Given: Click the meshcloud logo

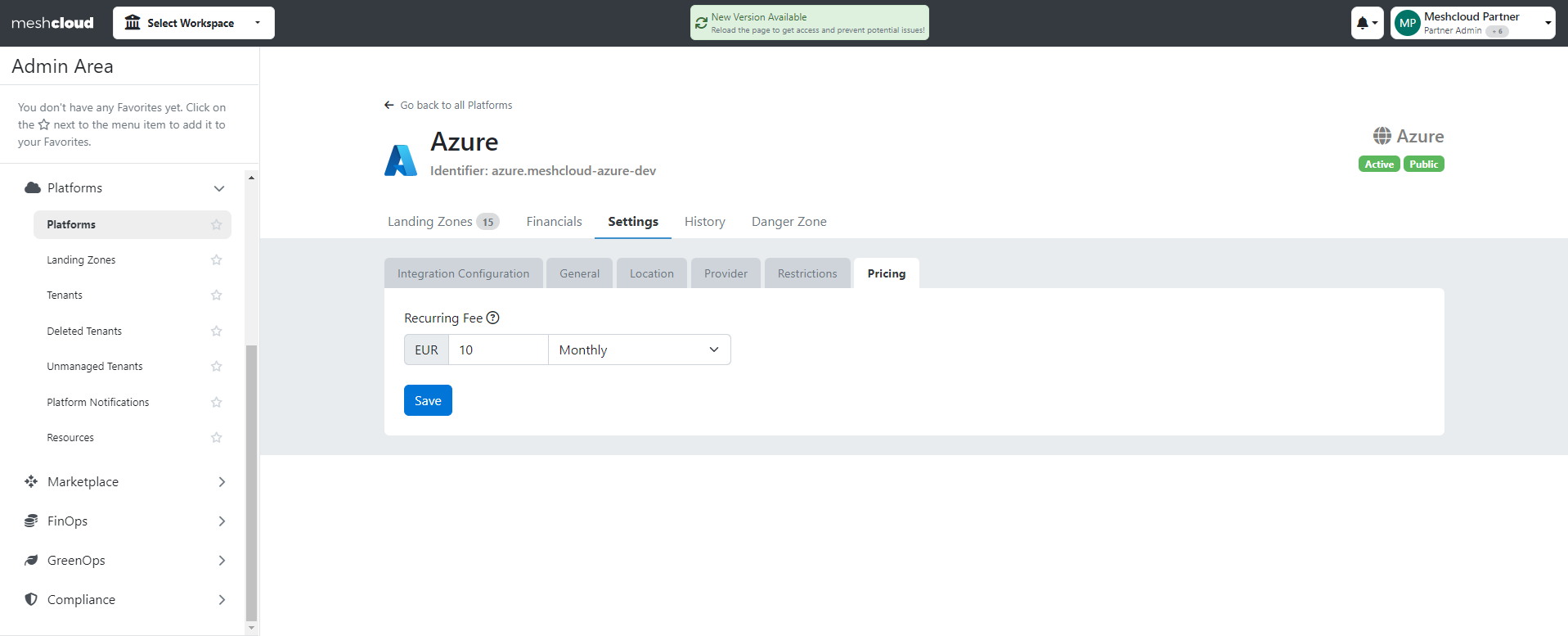Looking at the screenshot, I should (x=52, y=23).
